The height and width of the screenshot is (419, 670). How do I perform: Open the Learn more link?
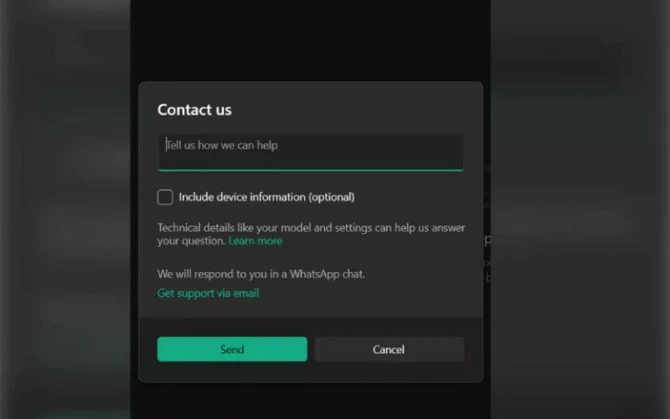click(x=255, y=241)
